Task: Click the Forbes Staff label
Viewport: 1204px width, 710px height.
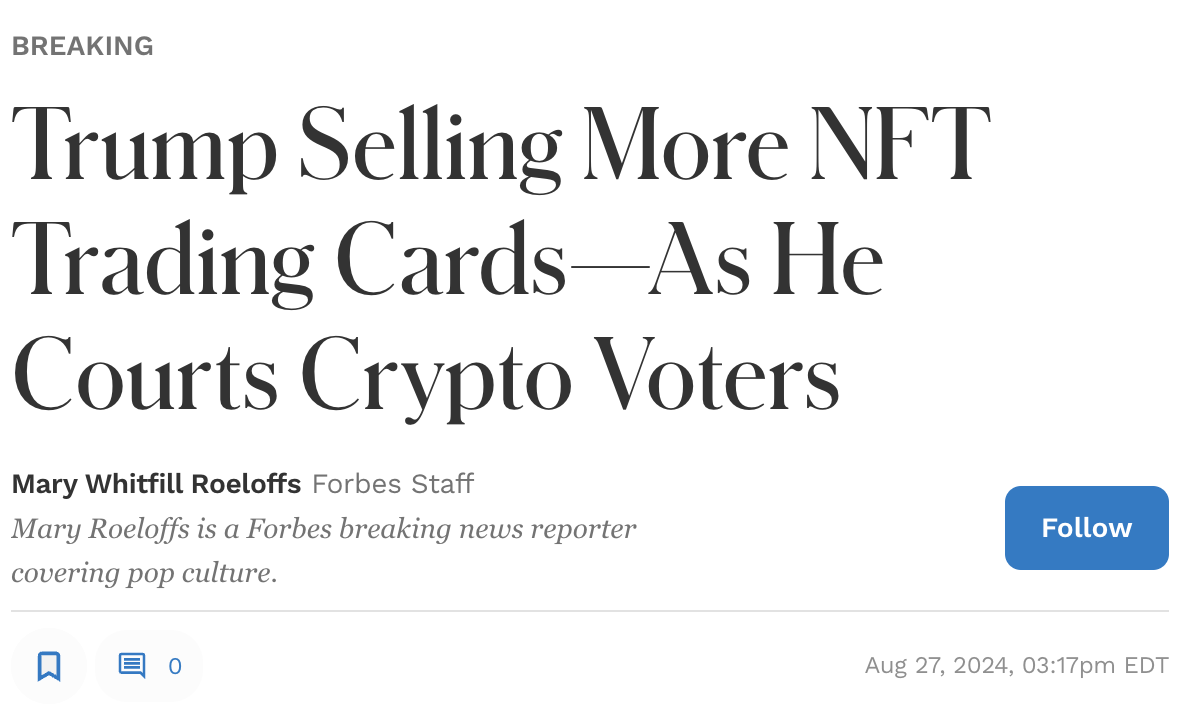Action: [x=393, y=484]
